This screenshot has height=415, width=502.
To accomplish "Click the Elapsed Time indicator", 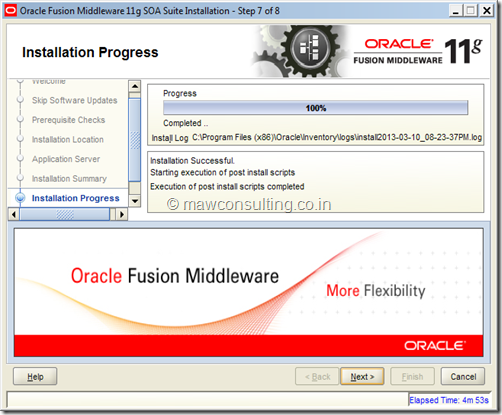I will [x=449, y=400].
